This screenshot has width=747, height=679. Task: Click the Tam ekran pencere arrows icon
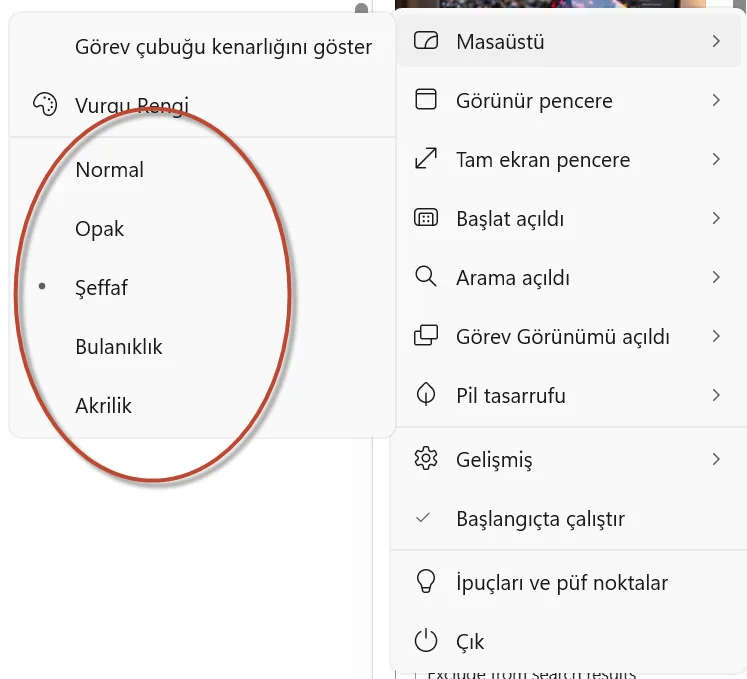click(x=426, y=159)
